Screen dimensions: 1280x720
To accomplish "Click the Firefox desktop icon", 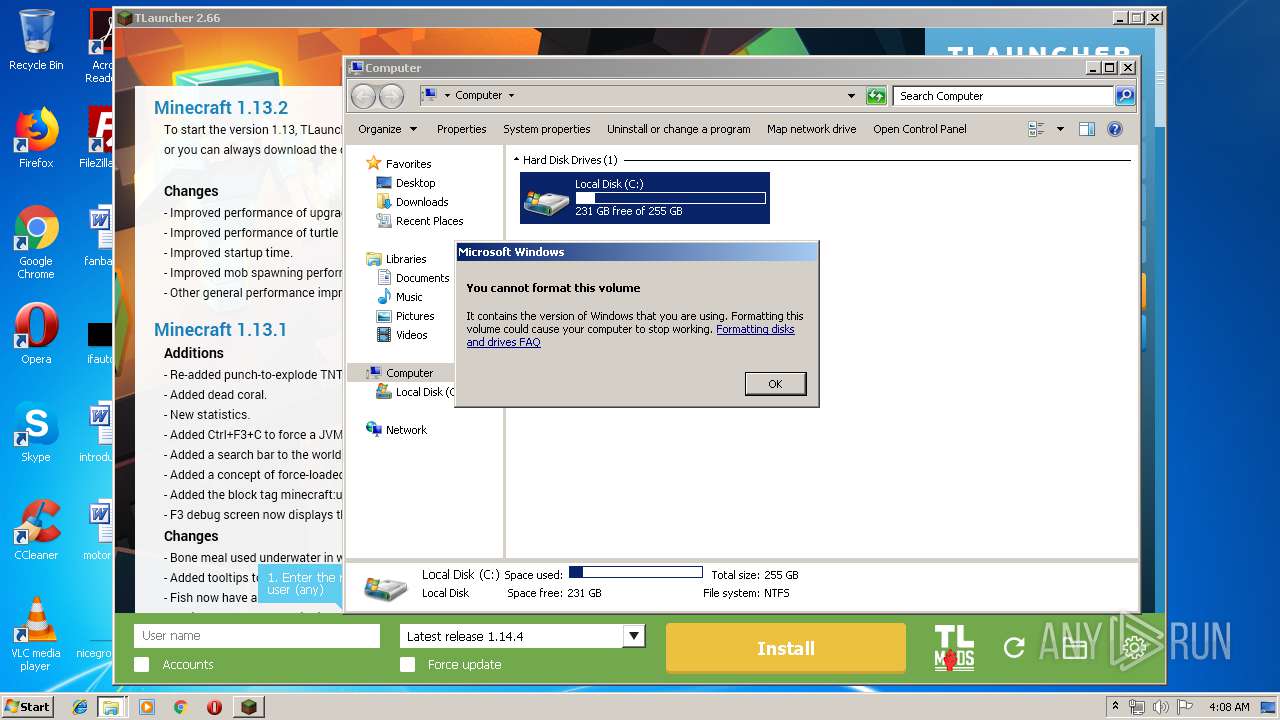I will click(36, 138).
